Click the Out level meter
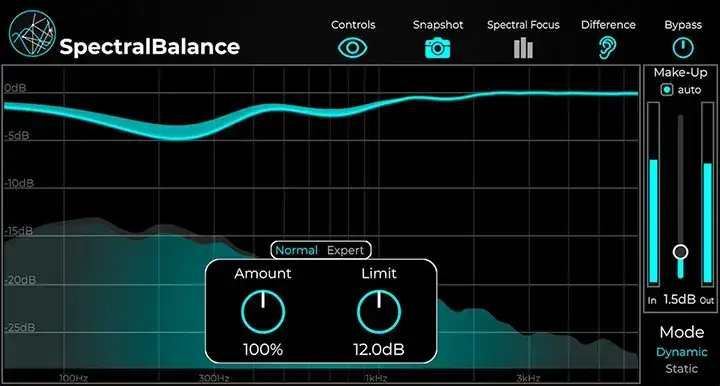This screenshot has height=386, width=720. pyautogui.click(x=708, y=194)
